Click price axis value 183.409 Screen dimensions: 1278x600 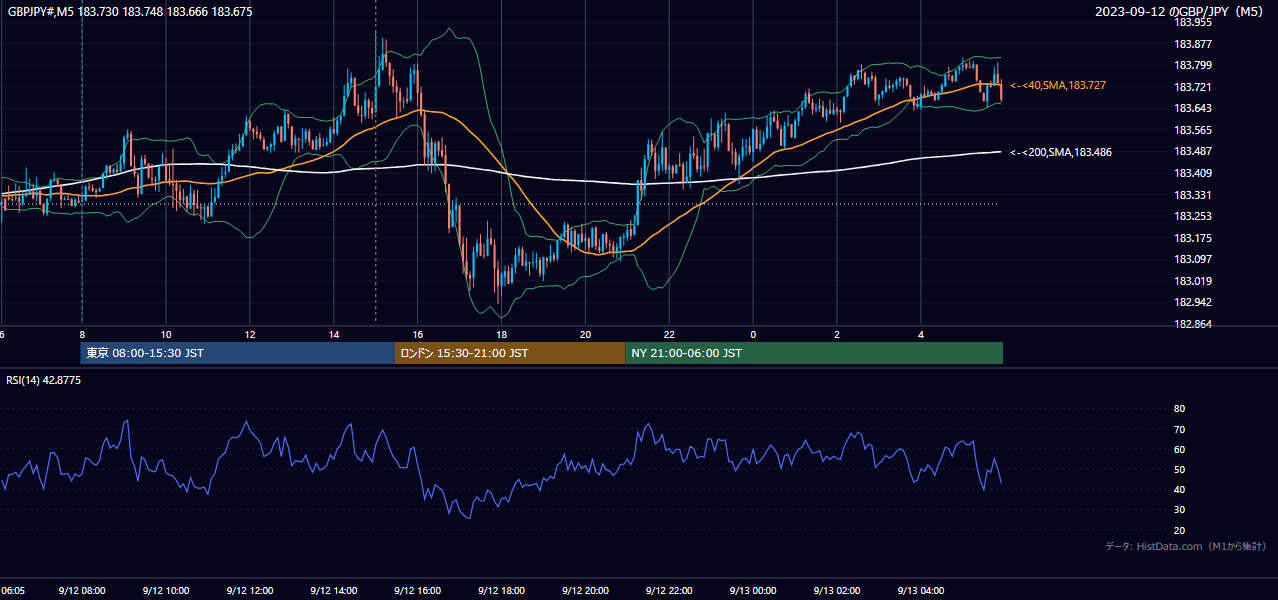tap(1193, 174)
